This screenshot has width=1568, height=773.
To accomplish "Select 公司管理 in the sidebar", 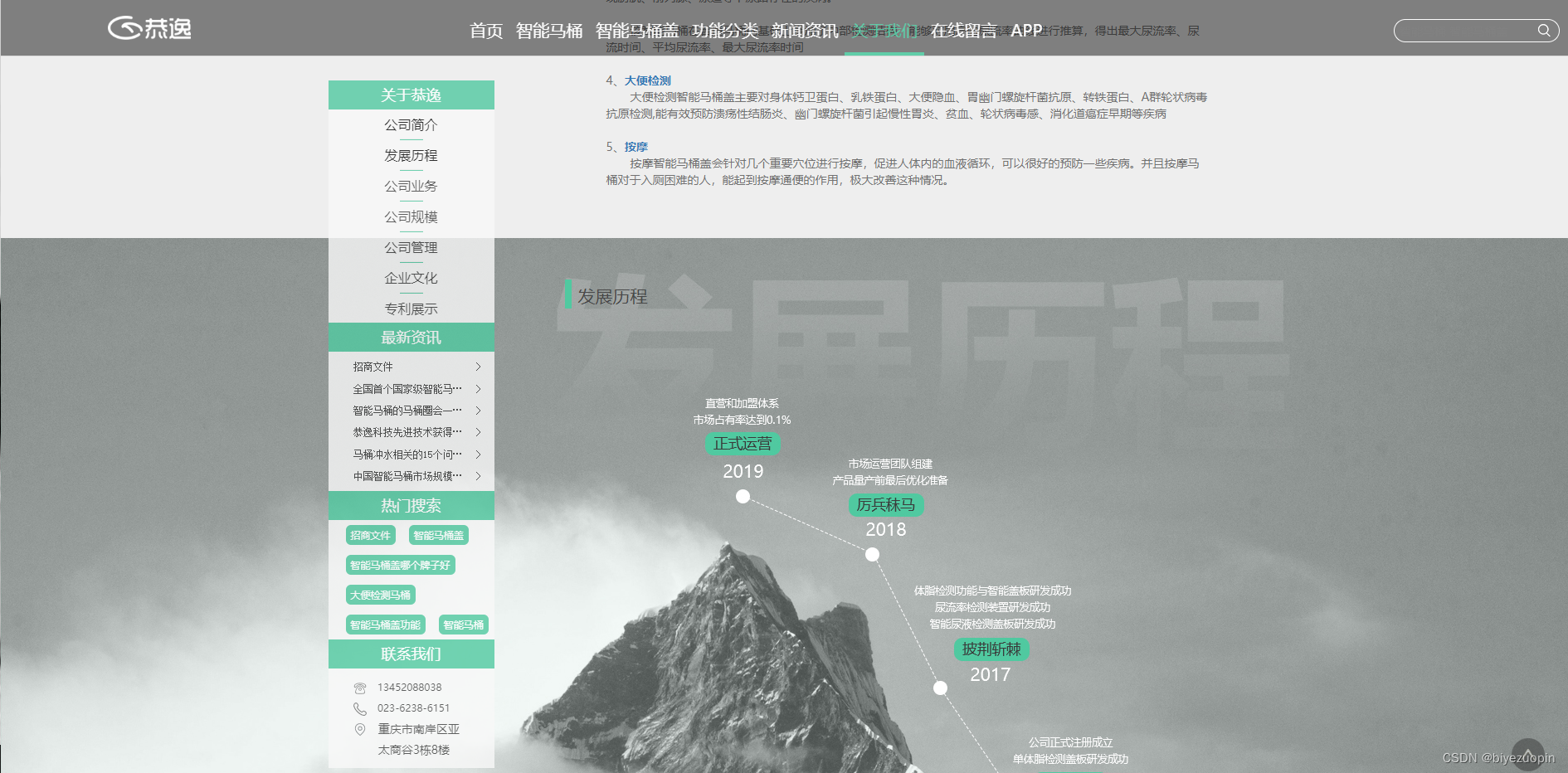I will tap(411, 248).
